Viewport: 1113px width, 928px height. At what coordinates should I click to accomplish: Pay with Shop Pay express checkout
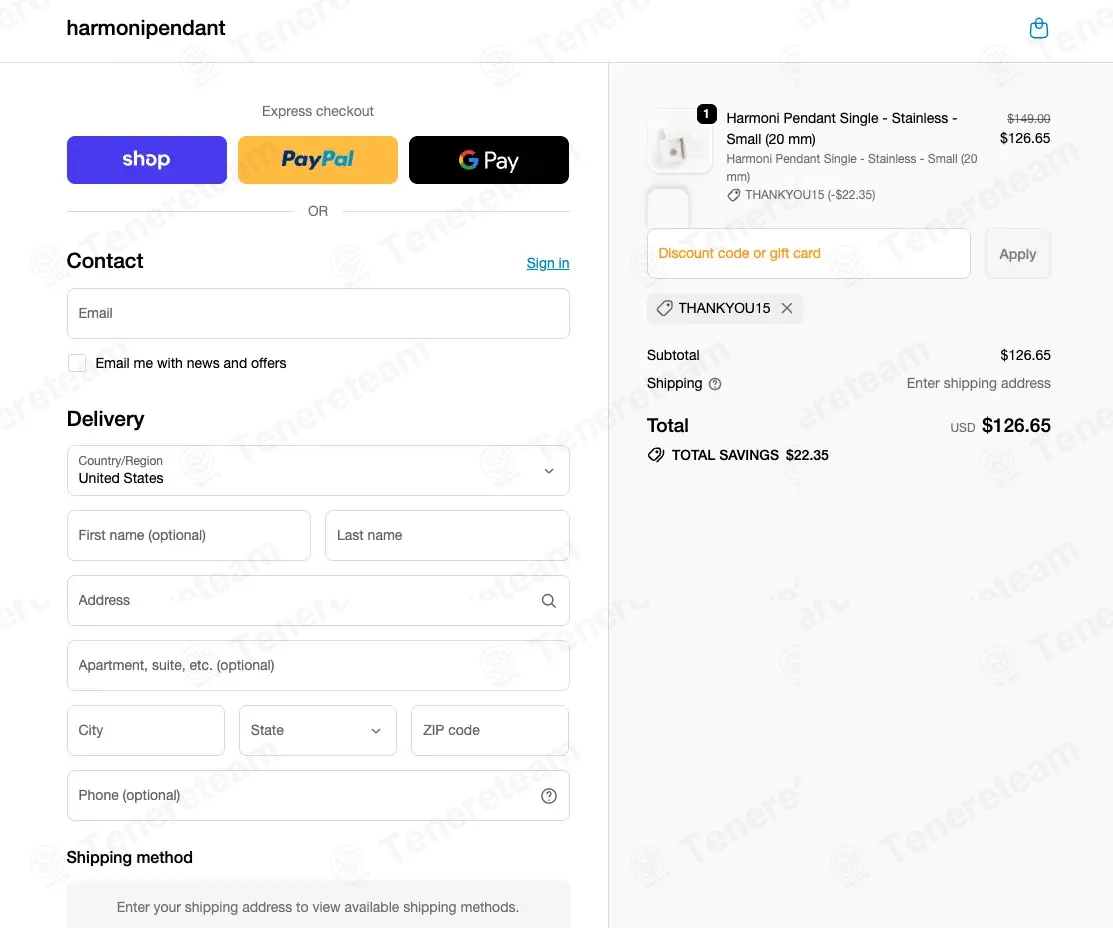pos(147,160)
